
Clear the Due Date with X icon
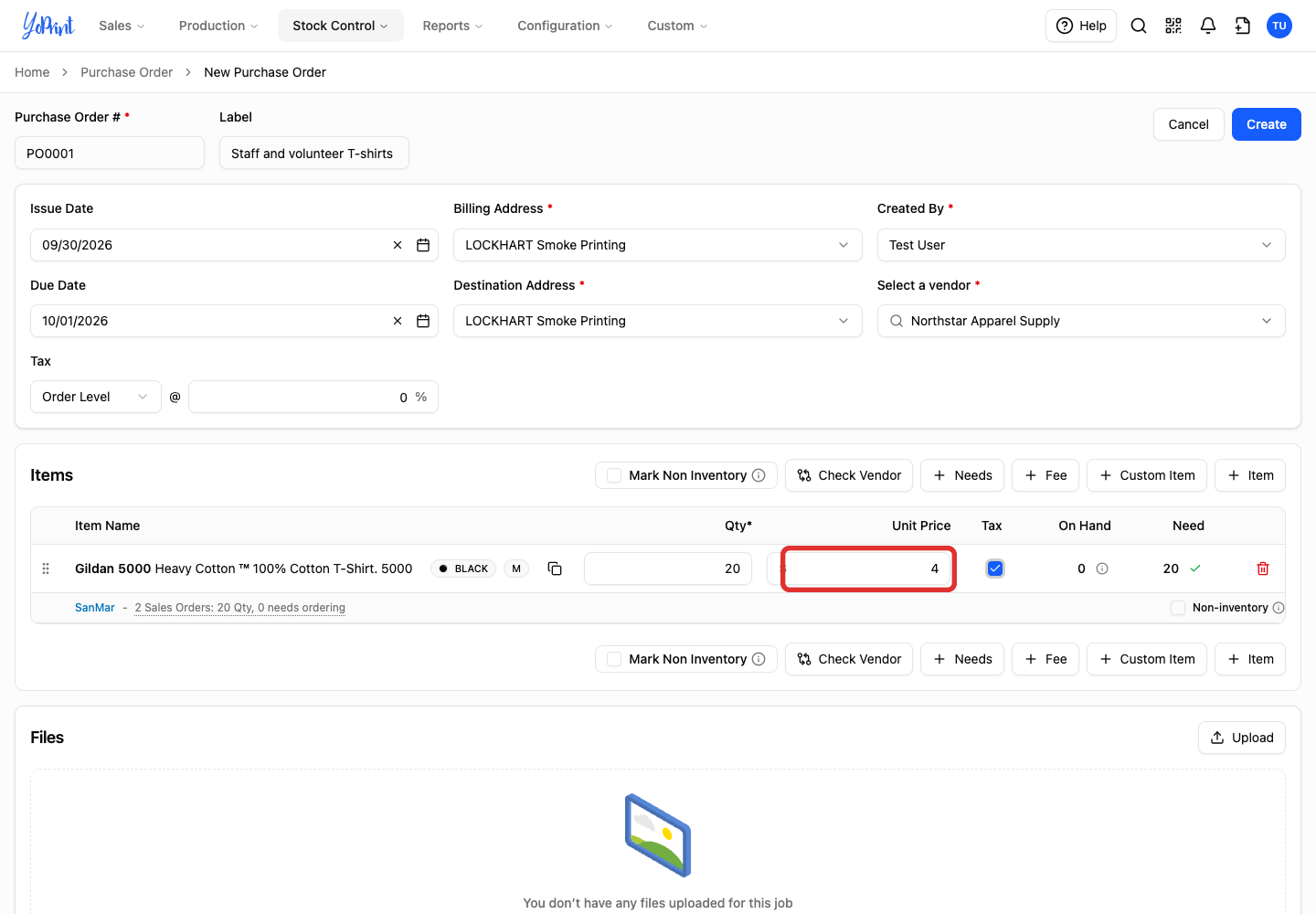coord(398,321)
